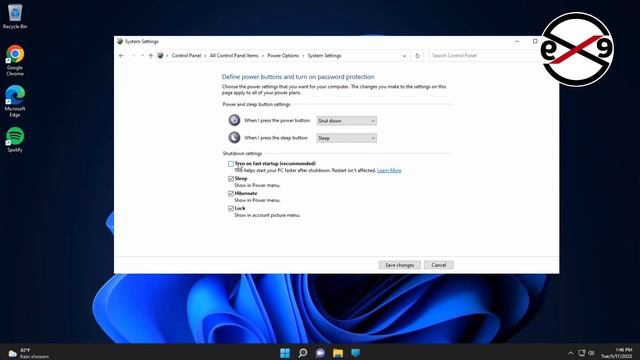Viewport: 640px width, 360px height.
Task: Click 'Show in account picture menu' text
Action: pos(267,215)
